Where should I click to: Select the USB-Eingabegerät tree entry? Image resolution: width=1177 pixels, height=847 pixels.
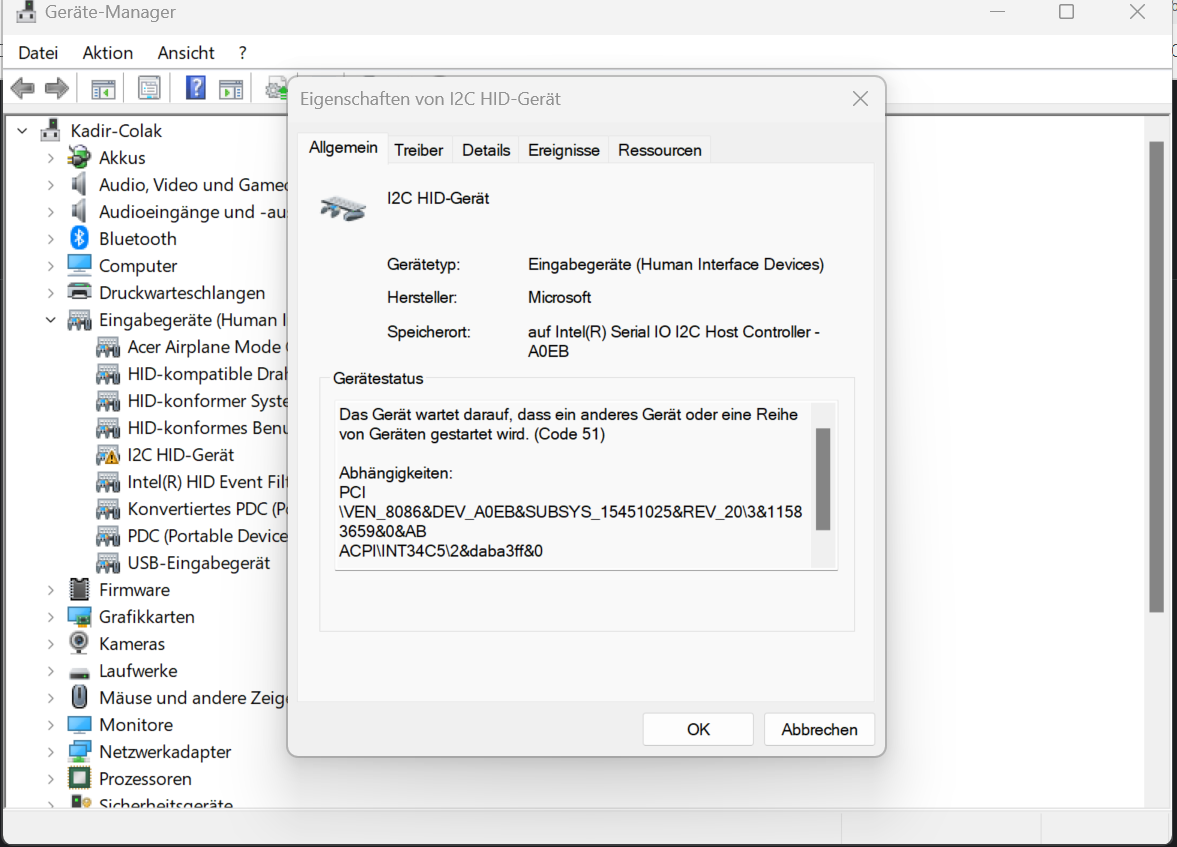pos(198,563)
